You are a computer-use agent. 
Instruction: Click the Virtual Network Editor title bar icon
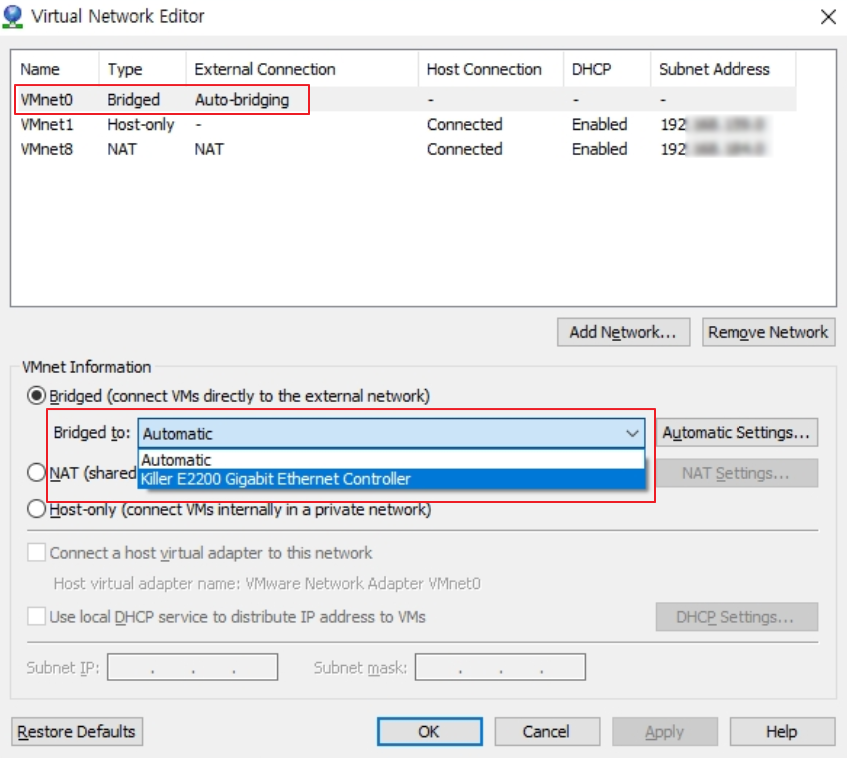click(12, 16)
